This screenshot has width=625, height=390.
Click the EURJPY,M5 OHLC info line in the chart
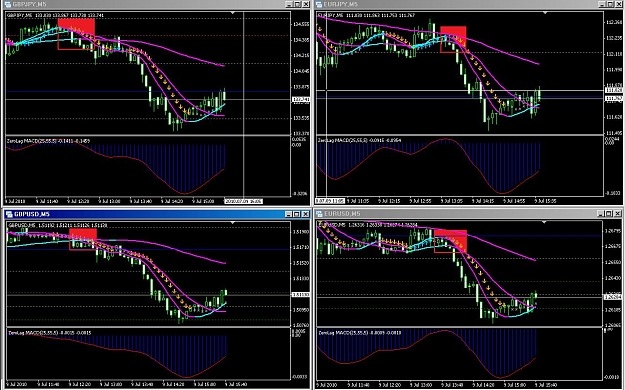click(366, 15)
